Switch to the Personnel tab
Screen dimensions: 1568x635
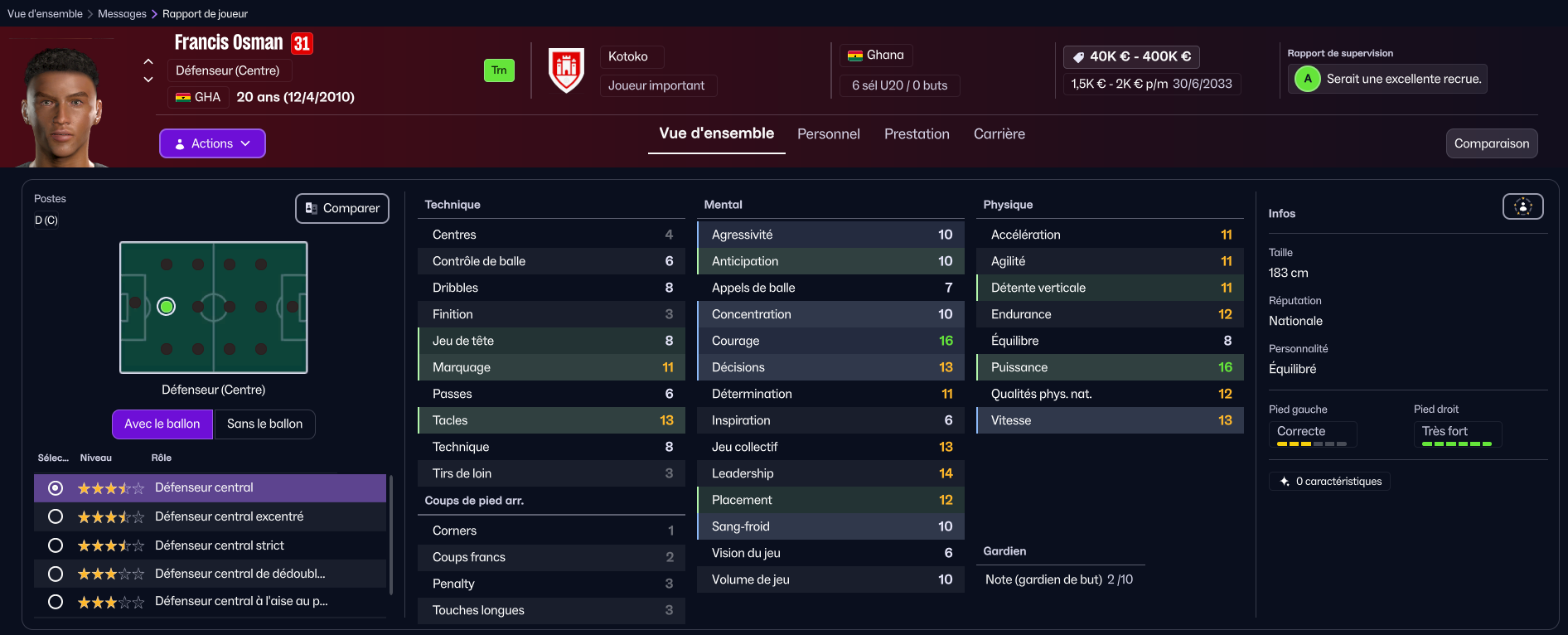[829, 133]
